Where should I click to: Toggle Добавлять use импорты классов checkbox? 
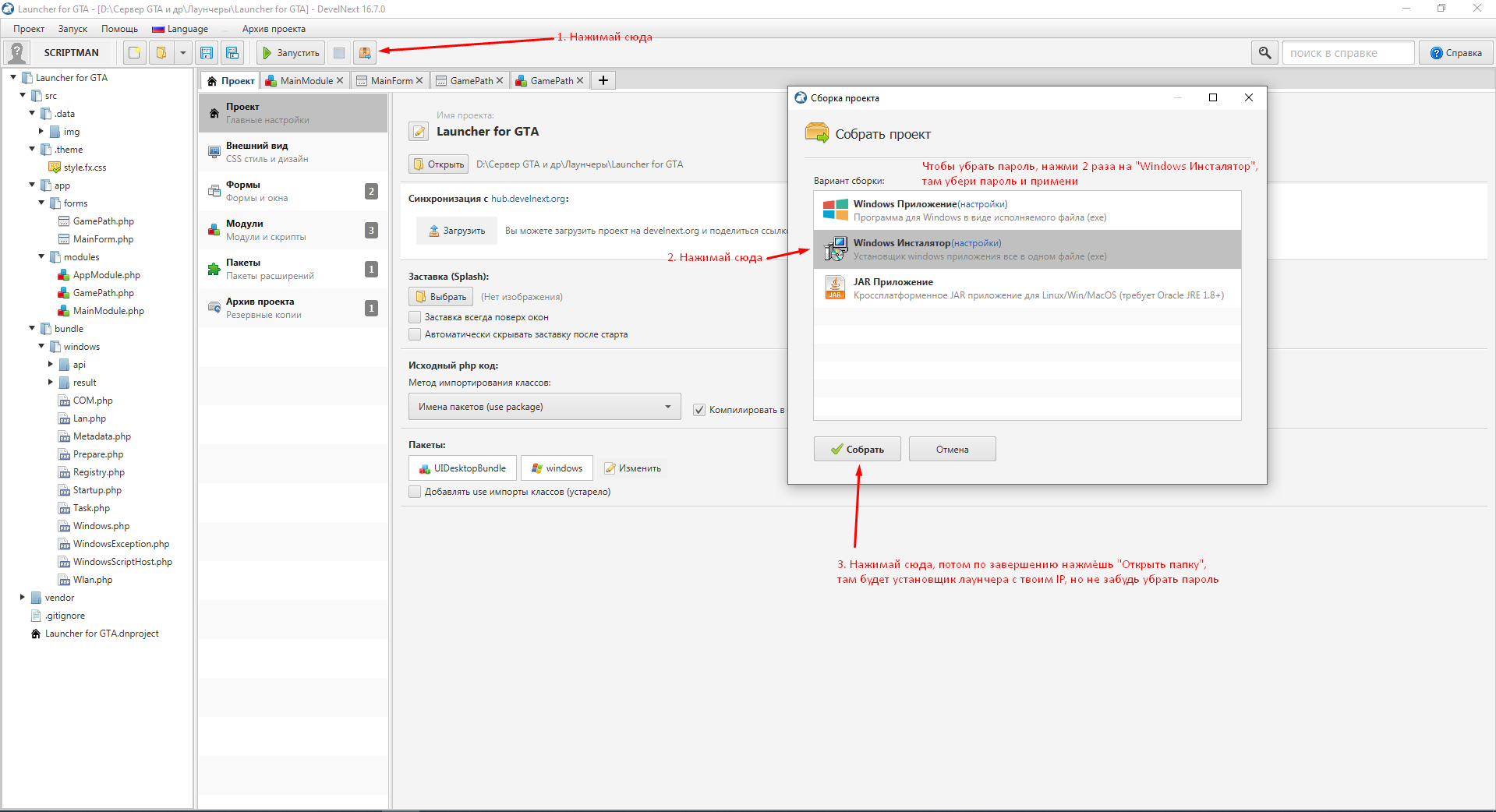[x=415, y=492]
